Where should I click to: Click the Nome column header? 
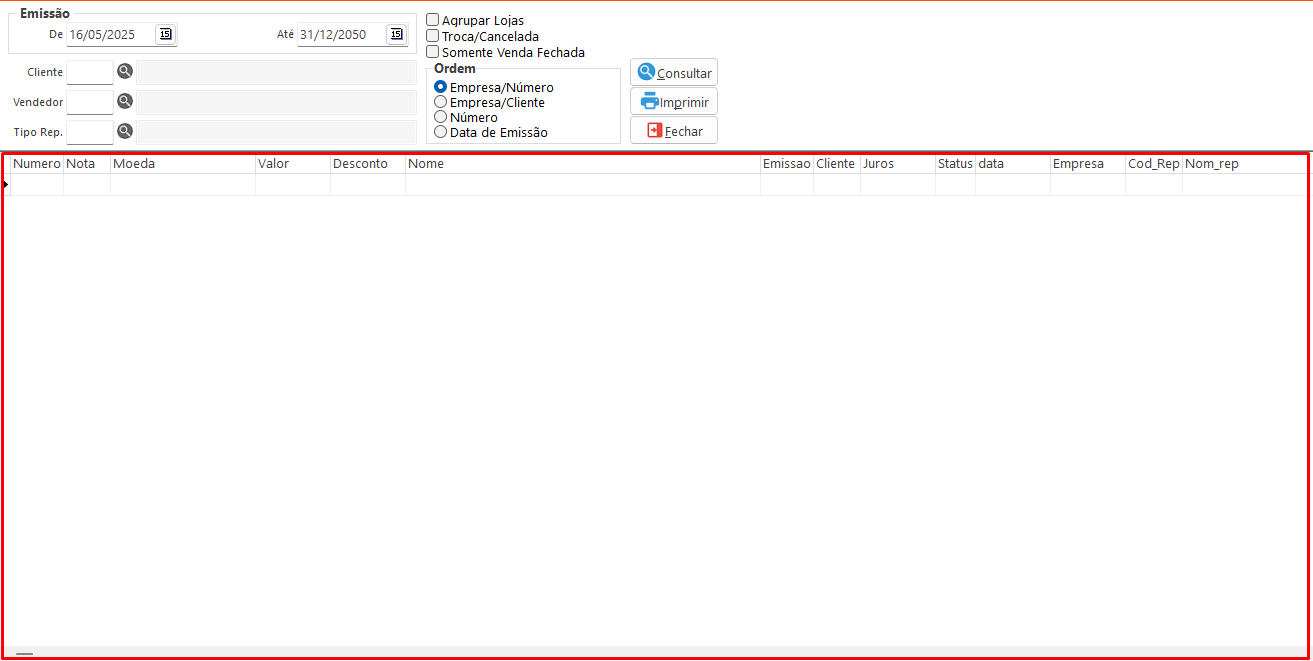582,163
